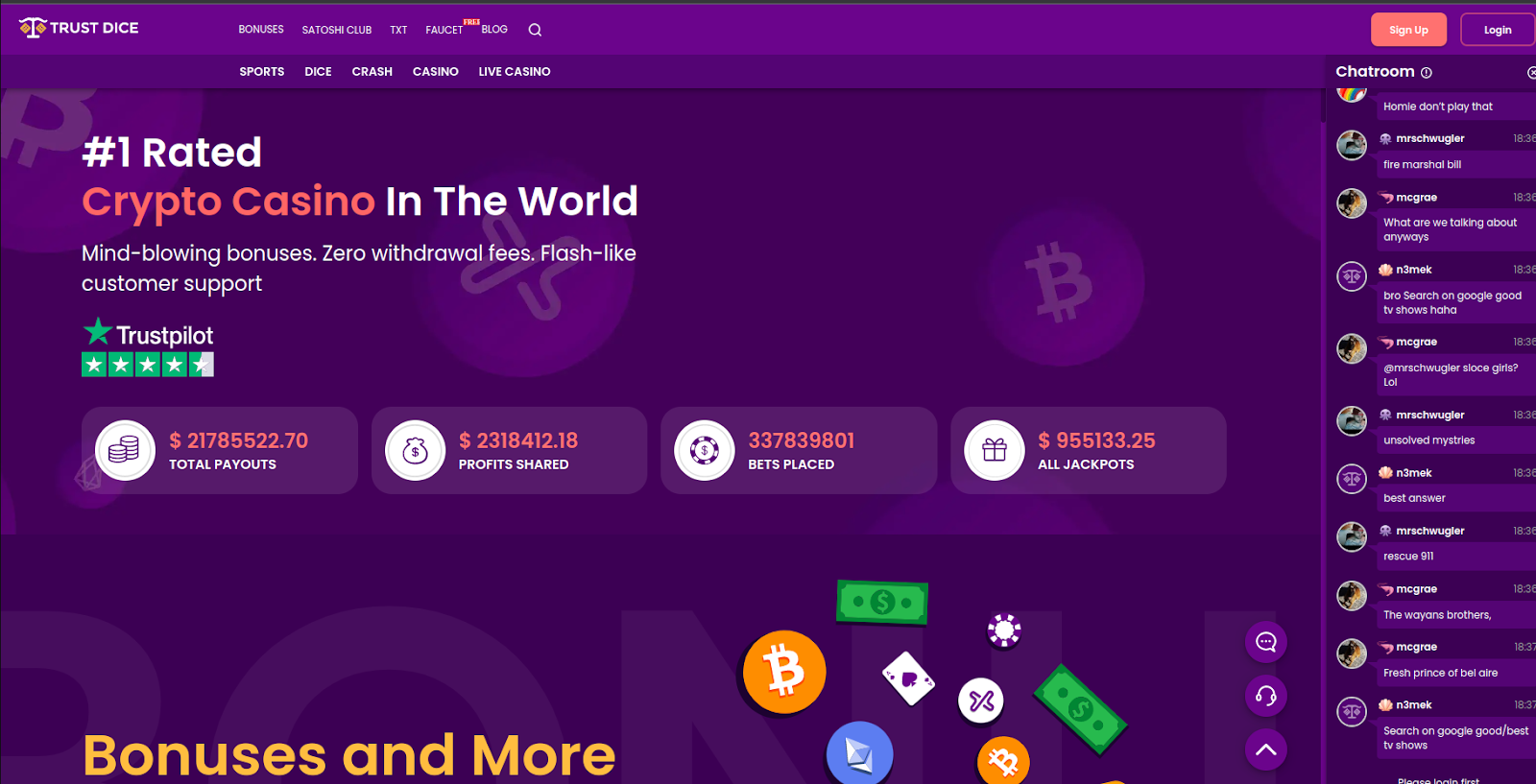The width and height of the screenshot is (1536, 784).
Task: Open the Bonuses menu item
Action: pos(261,30)
